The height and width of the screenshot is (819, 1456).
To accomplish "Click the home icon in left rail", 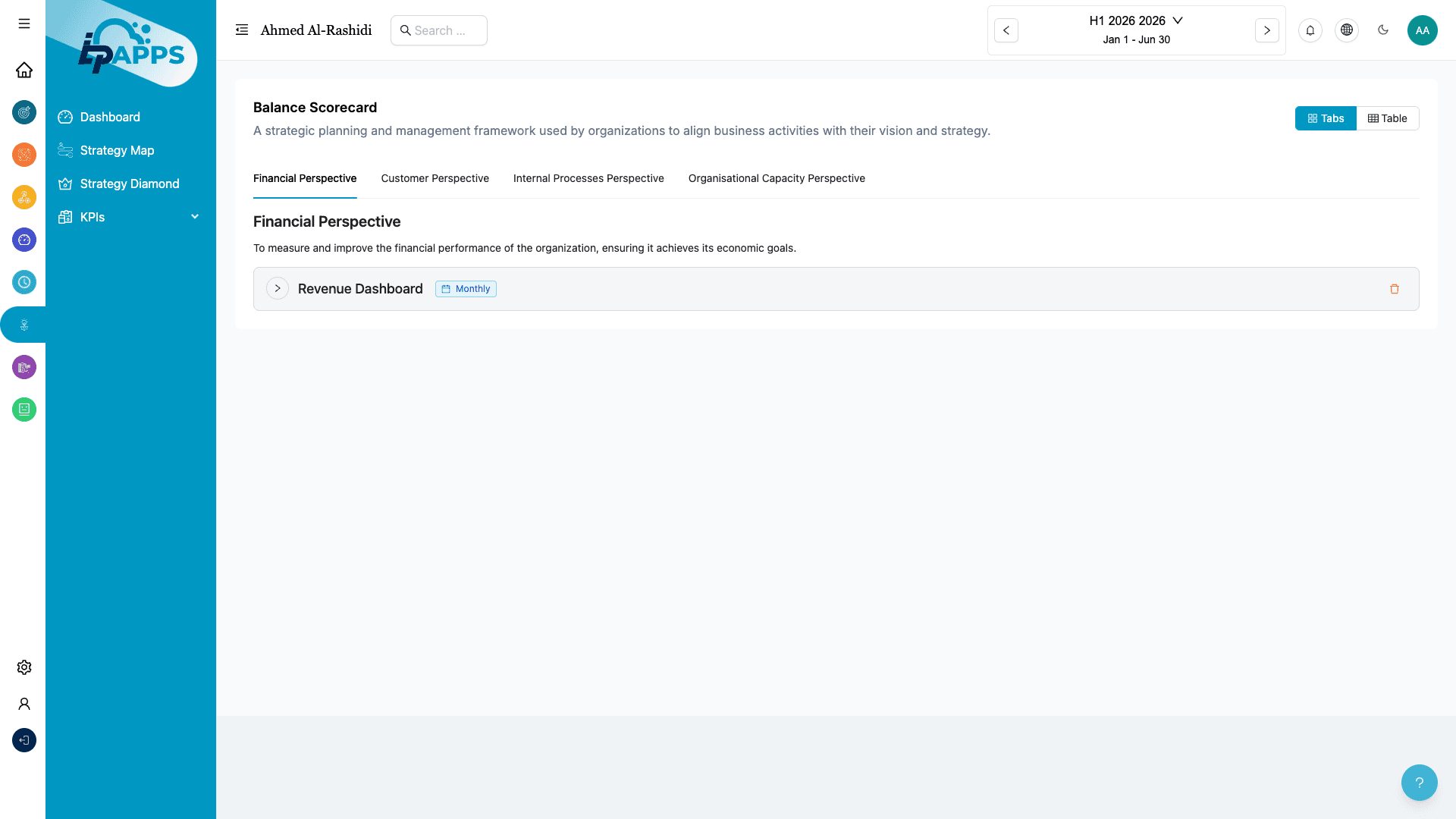I will tap(24, 70).
